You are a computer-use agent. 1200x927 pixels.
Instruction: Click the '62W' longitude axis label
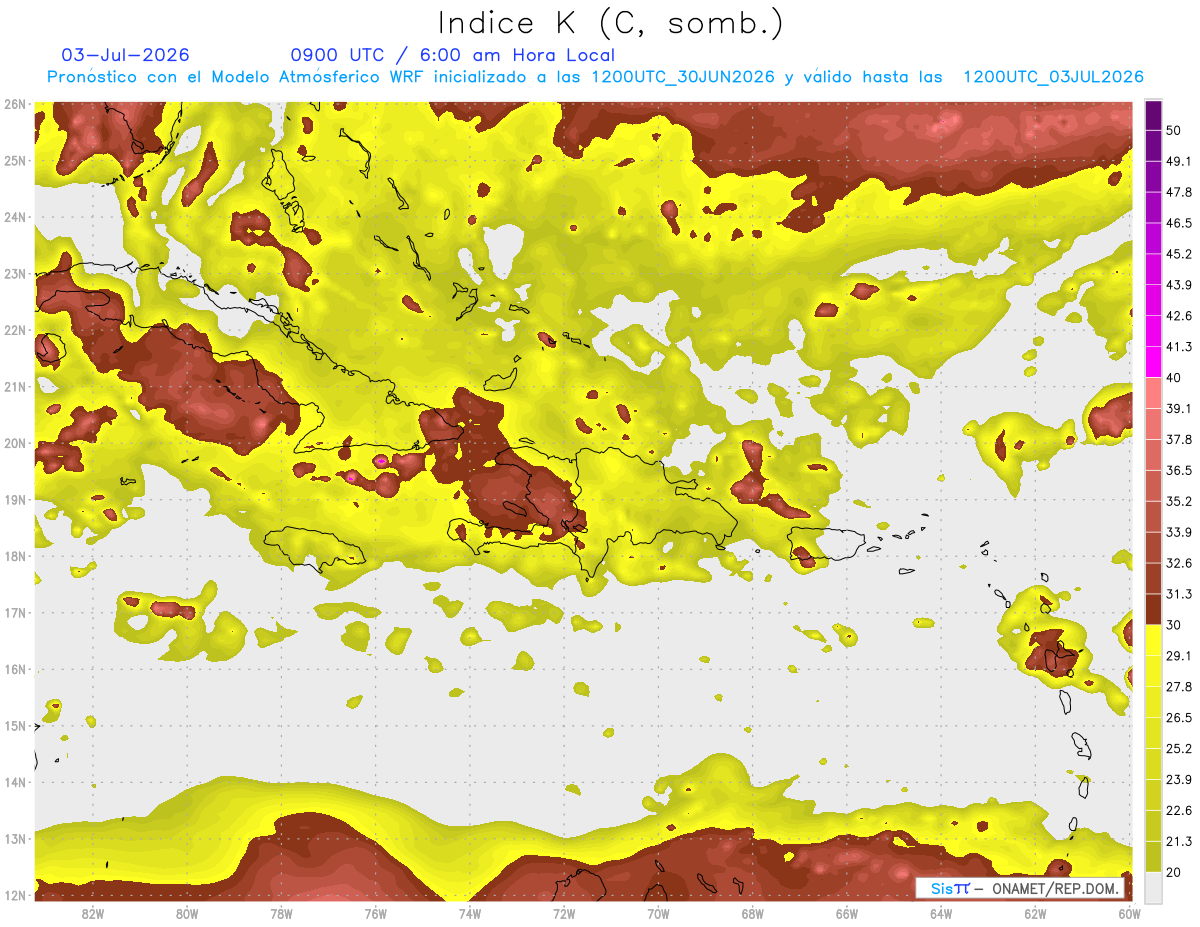pos(1035,913)
